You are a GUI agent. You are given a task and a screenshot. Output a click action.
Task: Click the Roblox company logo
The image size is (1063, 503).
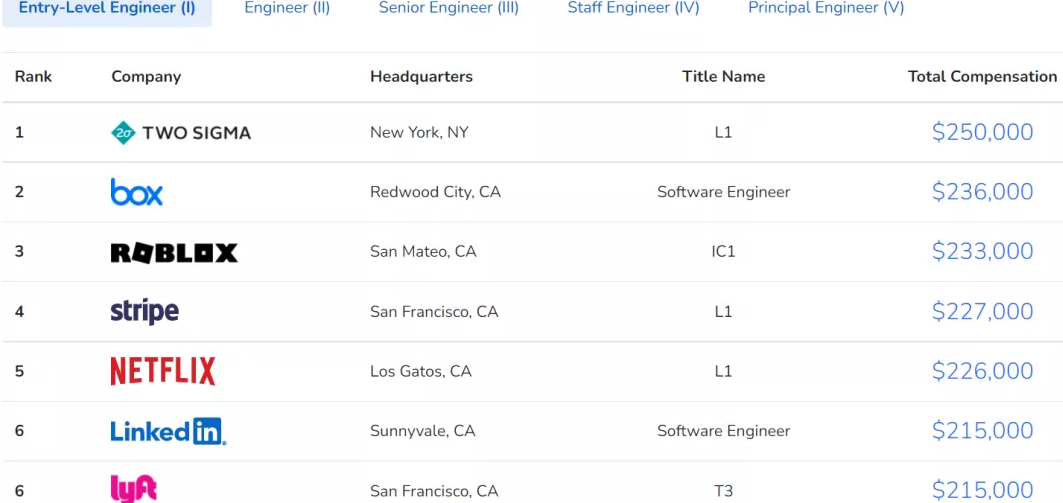pos(174,252)
